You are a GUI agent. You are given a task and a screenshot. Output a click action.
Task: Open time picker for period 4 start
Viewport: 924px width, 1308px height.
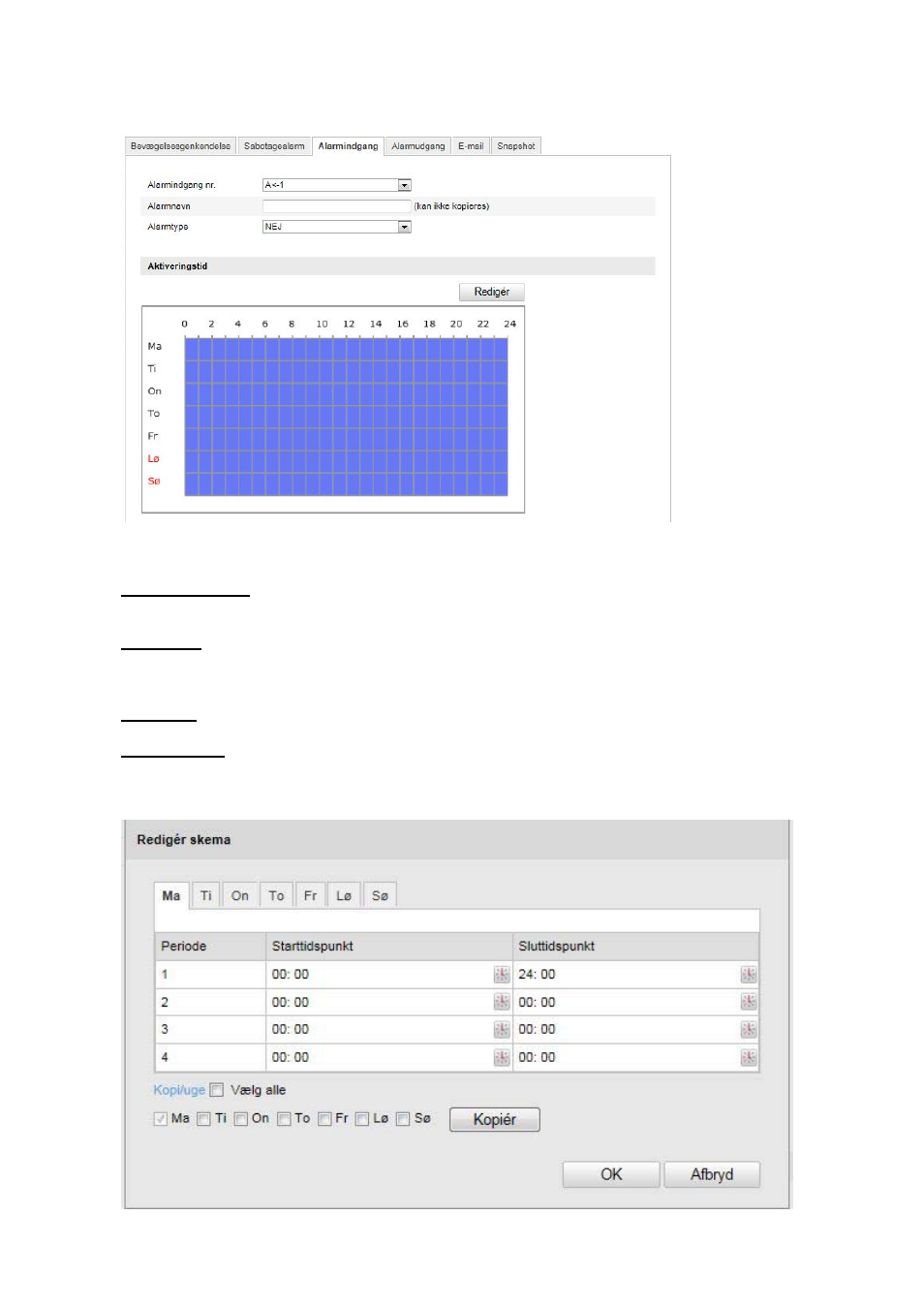[502, 1057]
